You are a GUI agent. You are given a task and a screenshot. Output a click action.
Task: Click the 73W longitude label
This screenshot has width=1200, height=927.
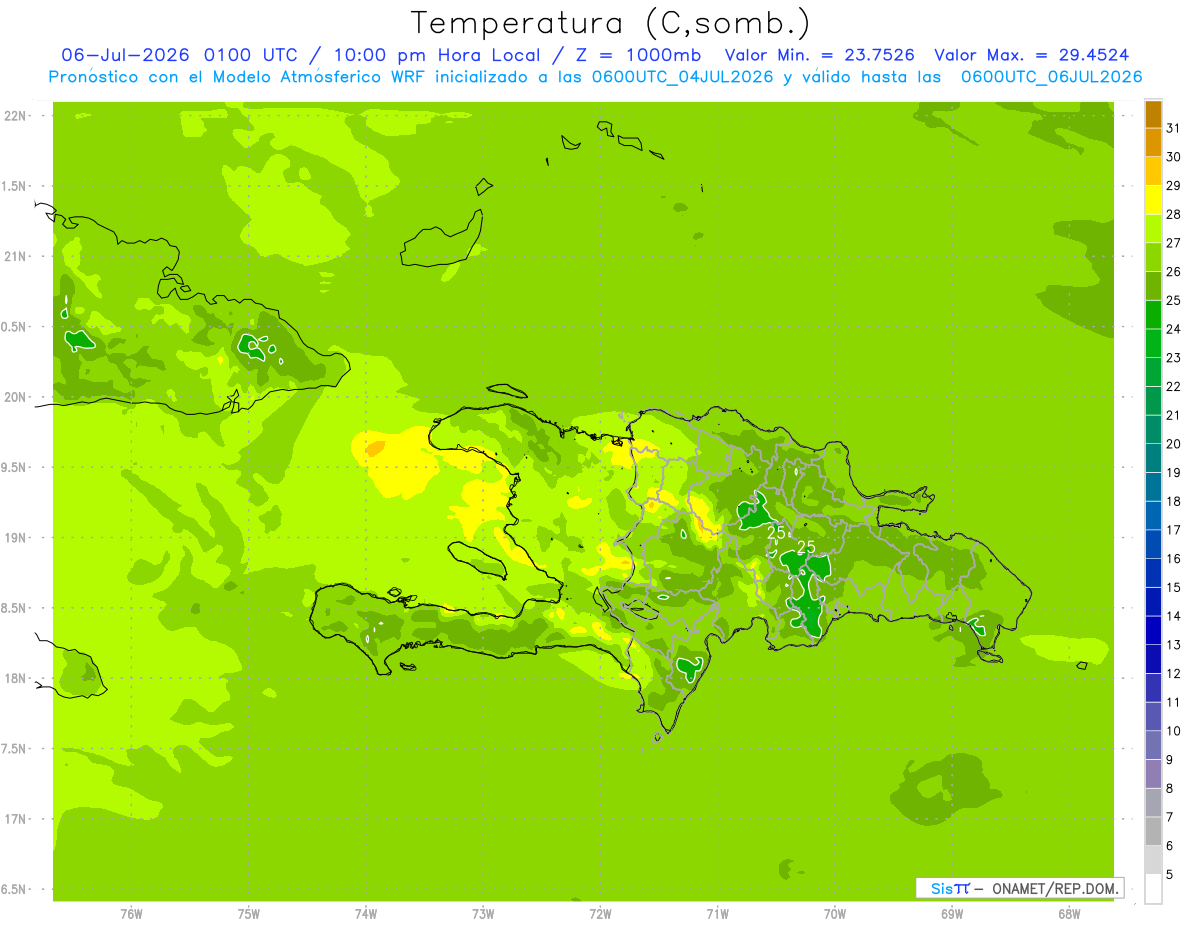click(483, 914)
